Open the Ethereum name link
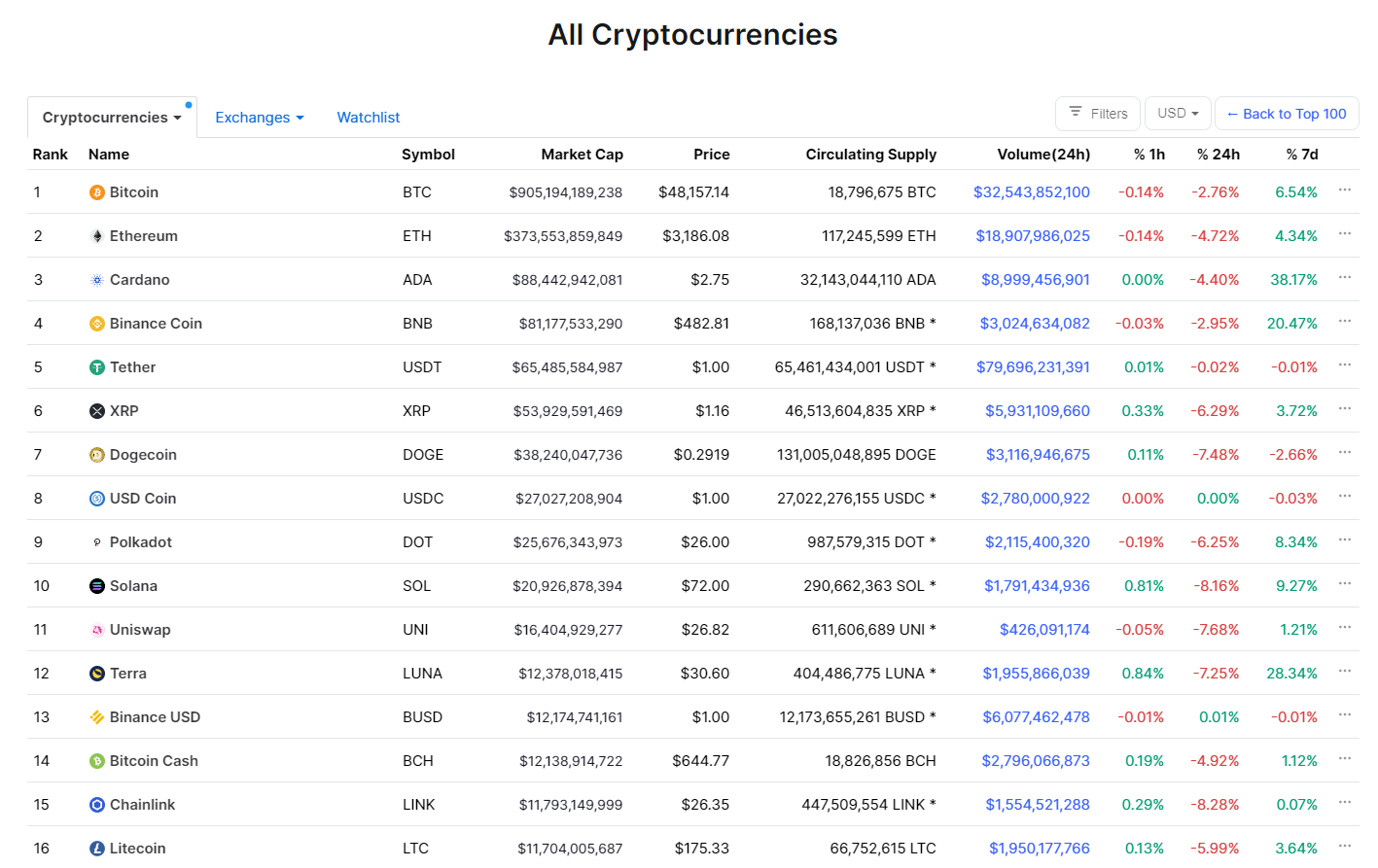The width and height of the screenshot is (1378, 868). tap(144, 236)
